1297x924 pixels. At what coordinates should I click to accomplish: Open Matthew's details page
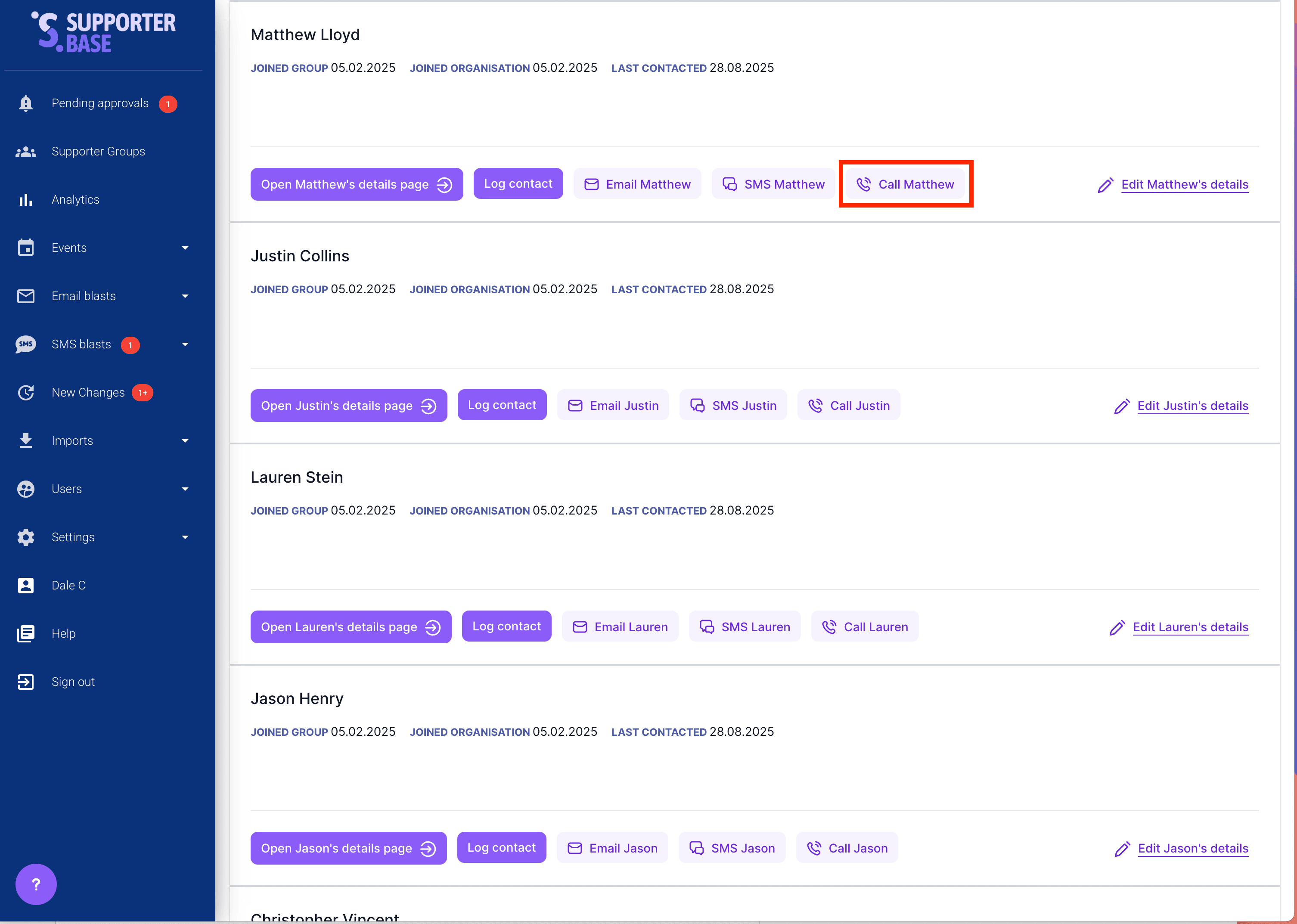coord(356,184)
